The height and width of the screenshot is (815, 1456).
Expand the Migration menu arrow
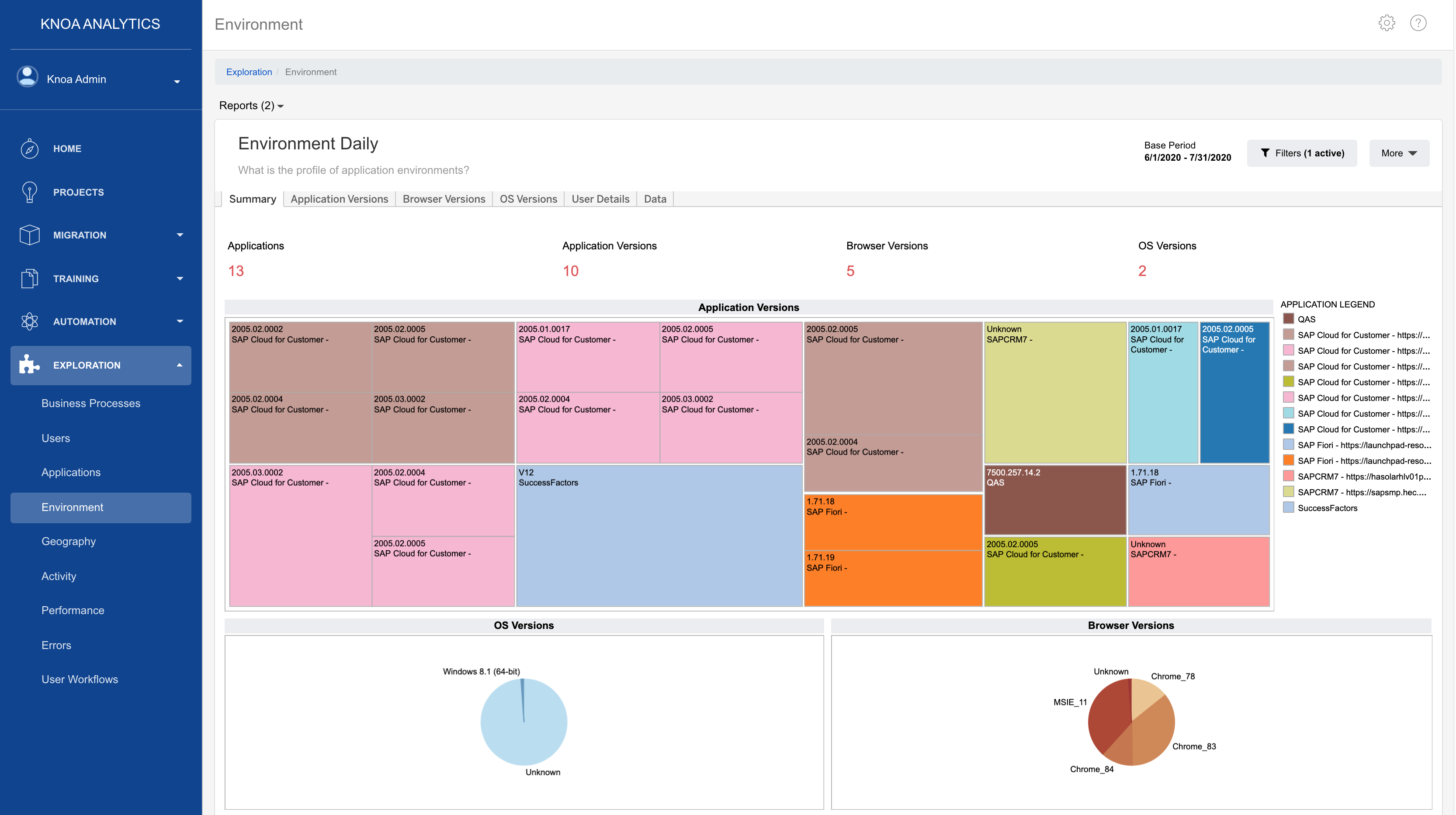point(180,235)
